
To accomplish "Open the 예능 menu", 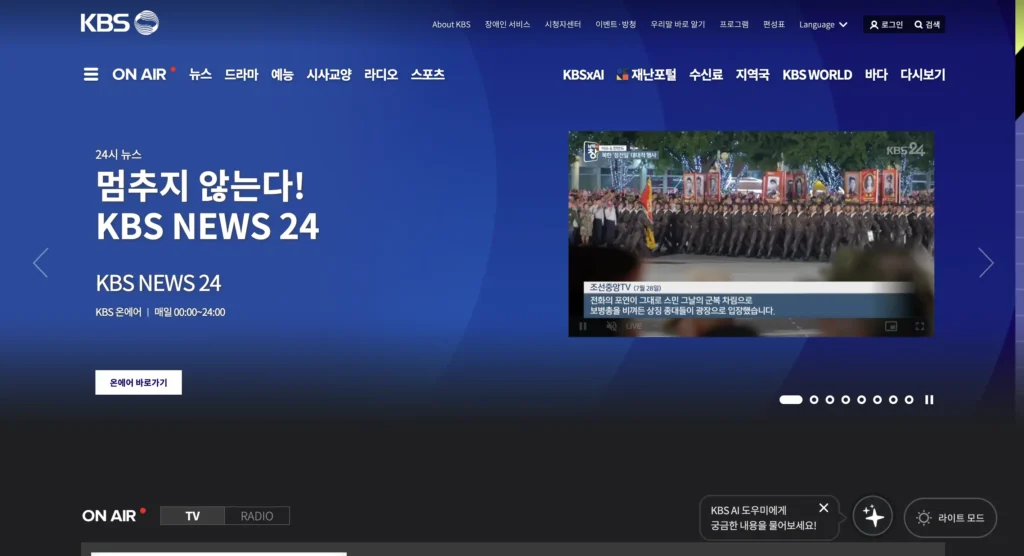I will [282, 74].
